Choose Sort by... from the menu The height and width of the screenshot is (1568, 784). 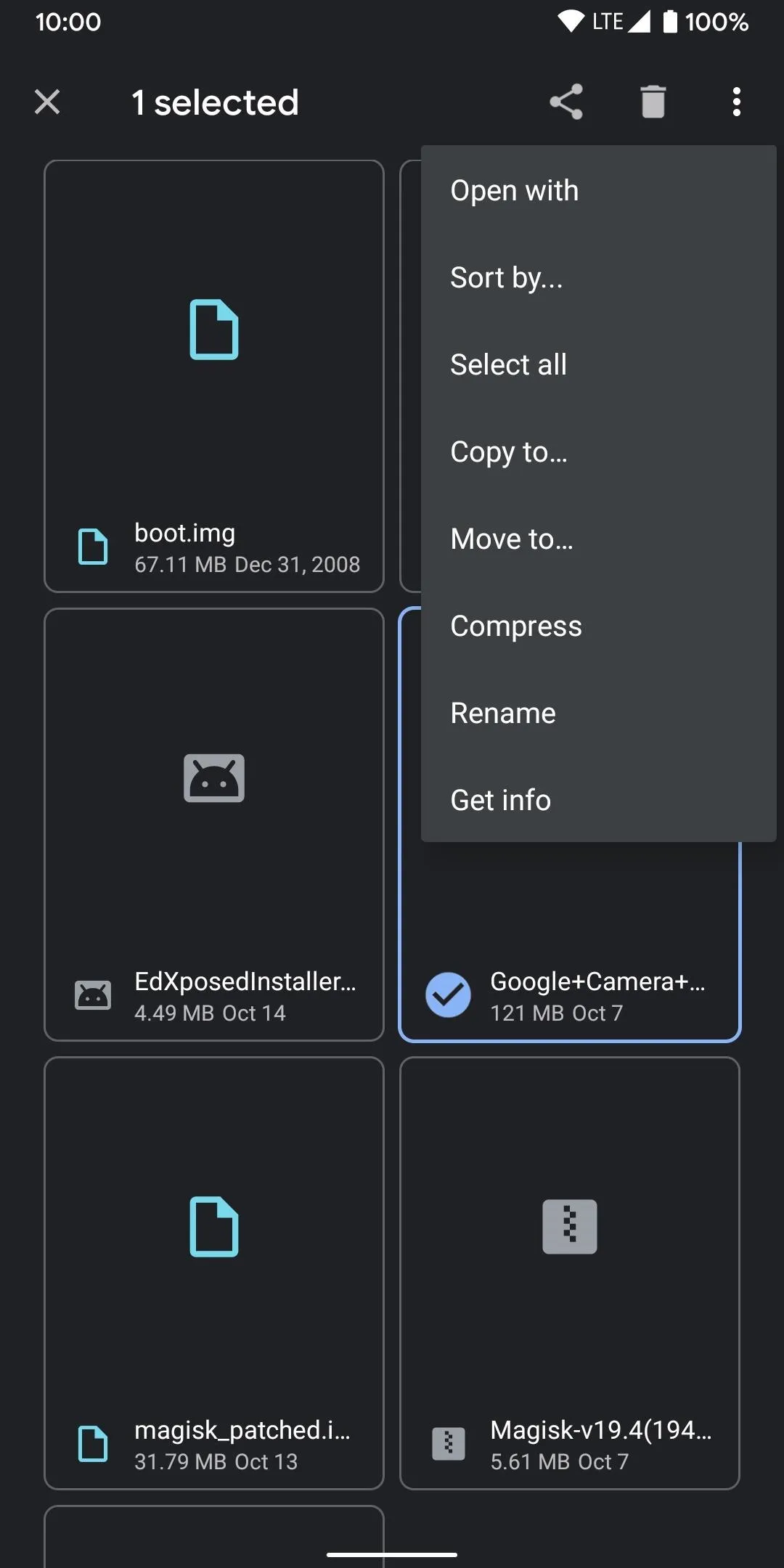pyautogui.click(x=599, y=277)
